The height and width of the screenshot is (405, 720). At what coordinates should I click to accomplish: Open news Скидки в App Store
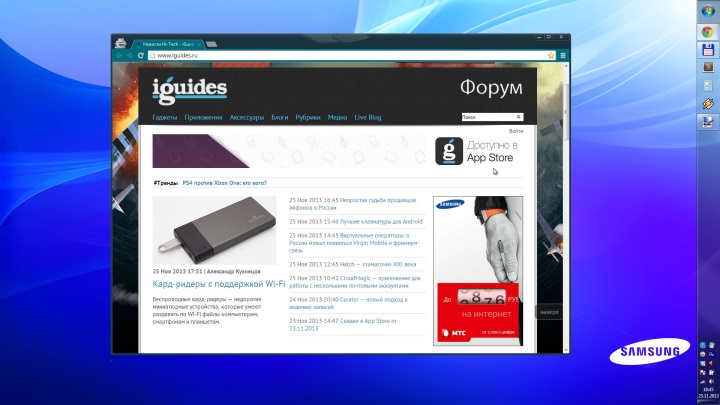coord(343,325)
